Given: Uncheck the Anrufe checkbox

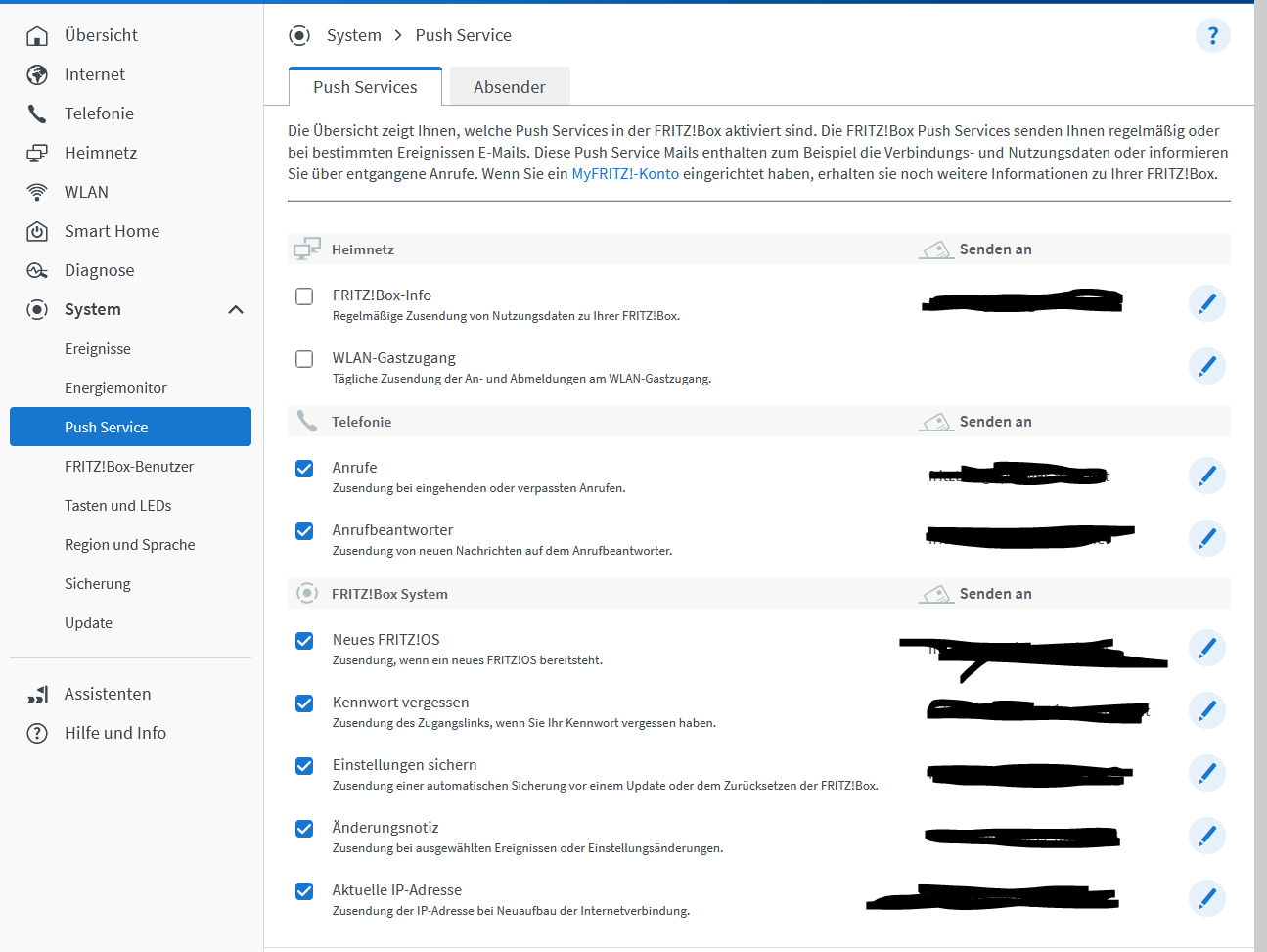Looking at the screenshot, I should [304, 469].
